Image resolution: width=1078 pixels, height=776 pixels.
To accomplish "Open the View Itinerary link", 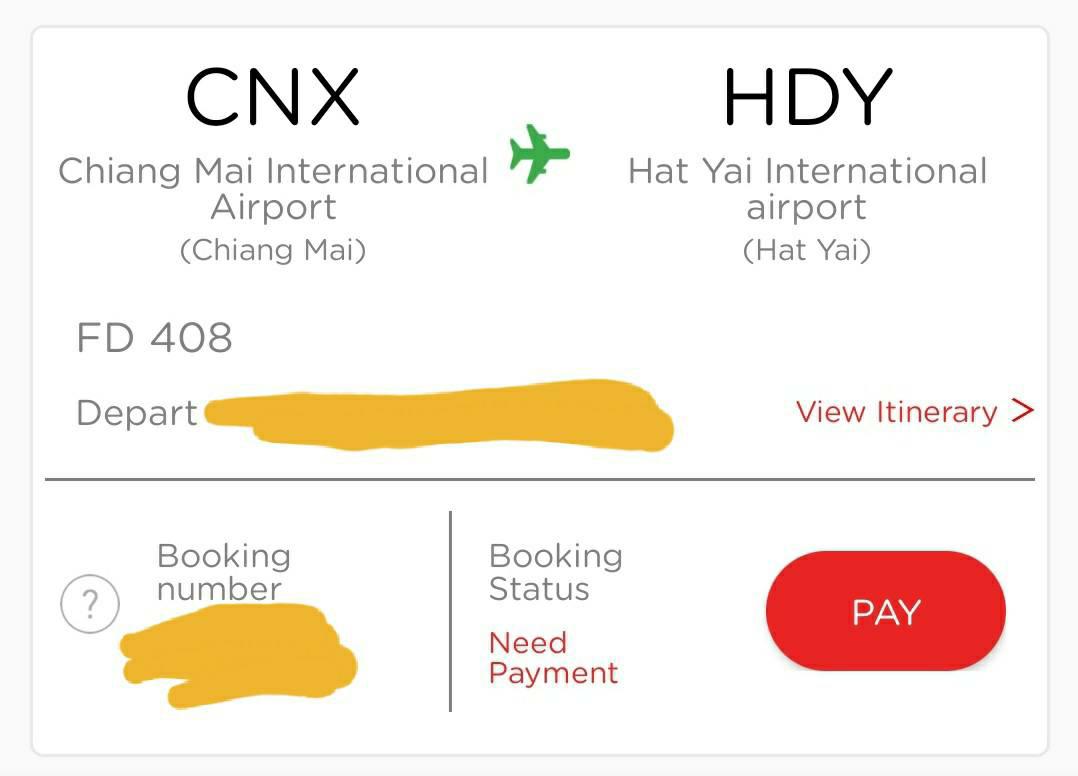I will click(896, 412).
